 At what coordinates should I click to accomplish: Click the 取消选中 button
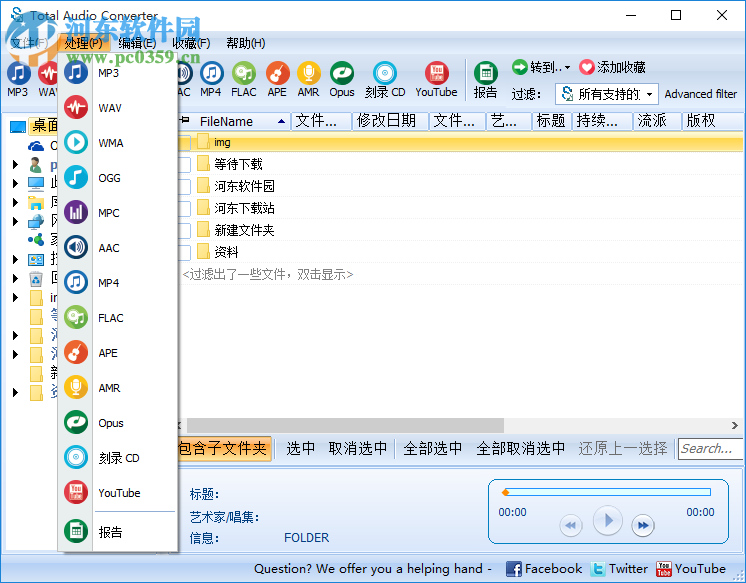click(x=358, y=448)
